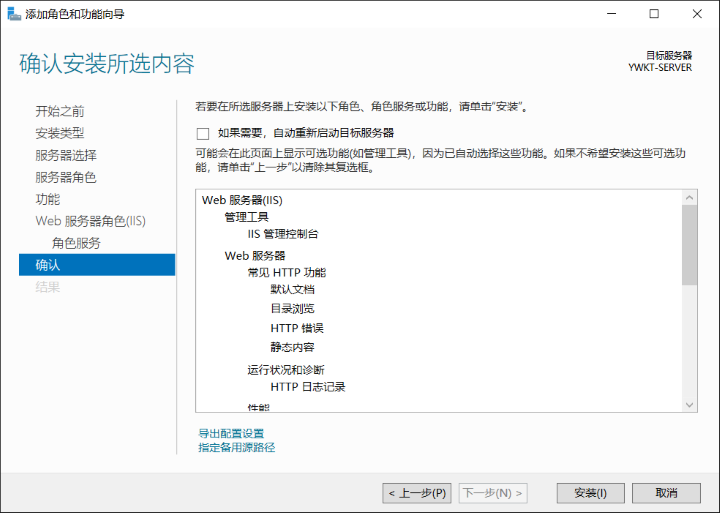720x513 pixels.
Task: Open 指定备用源路径 link
Action: coord(236,447)
